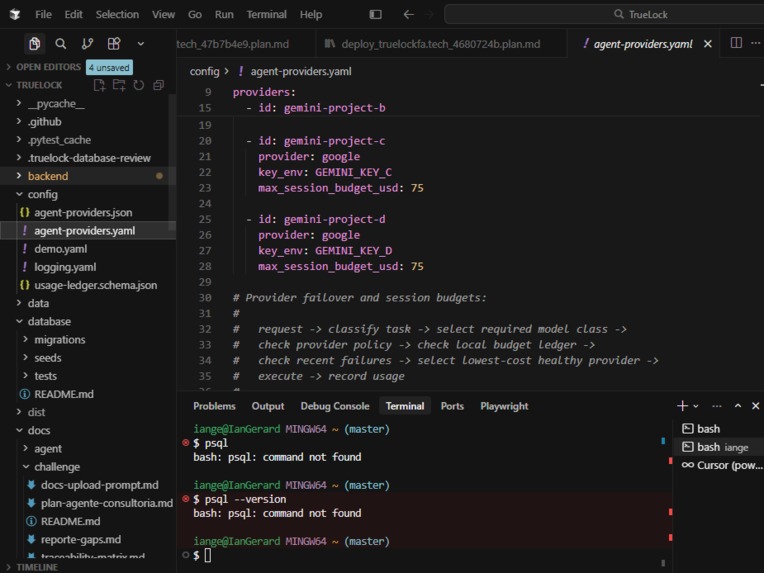This screenshot has height=573, width=764.
Task: Open the deploy_truelockfa.tech plan.md tab
Action: (441, 44)
